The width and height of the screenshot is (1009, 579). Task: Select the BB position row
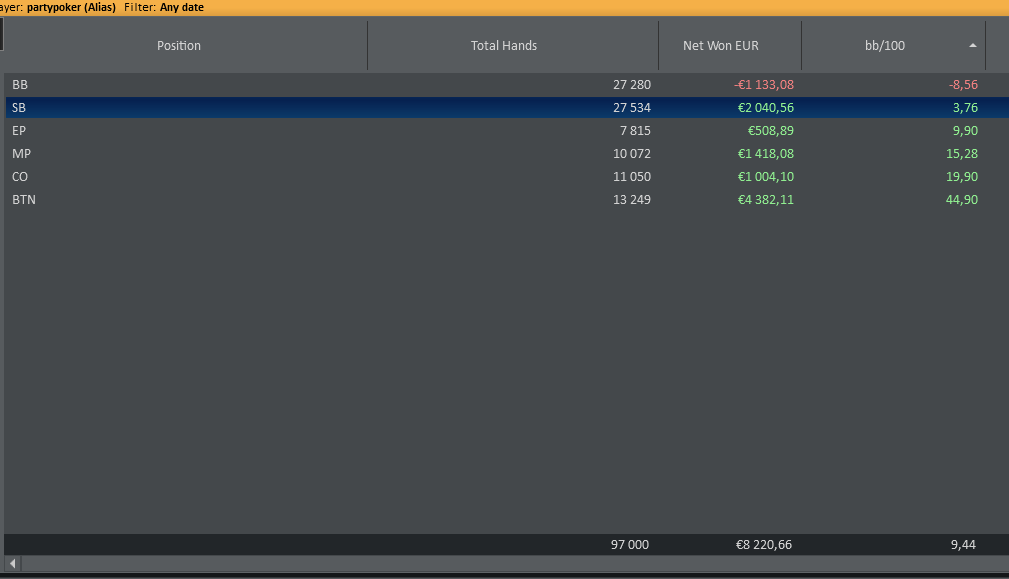click(507, 85)
